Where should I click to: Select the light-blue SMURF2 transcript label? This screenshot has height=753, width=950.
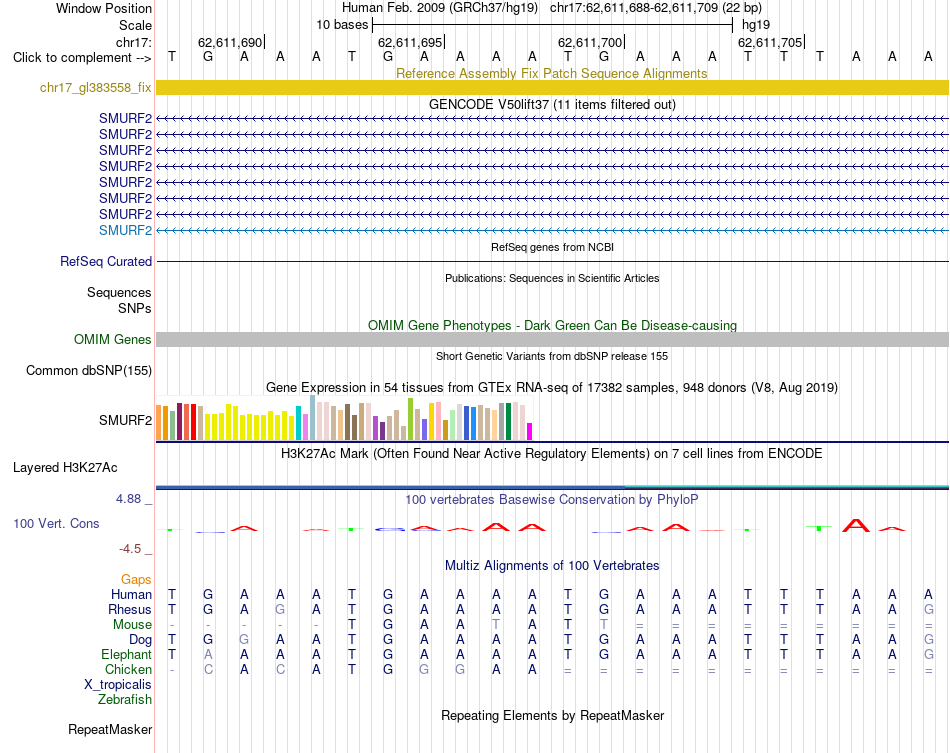[x=125, y=230]
